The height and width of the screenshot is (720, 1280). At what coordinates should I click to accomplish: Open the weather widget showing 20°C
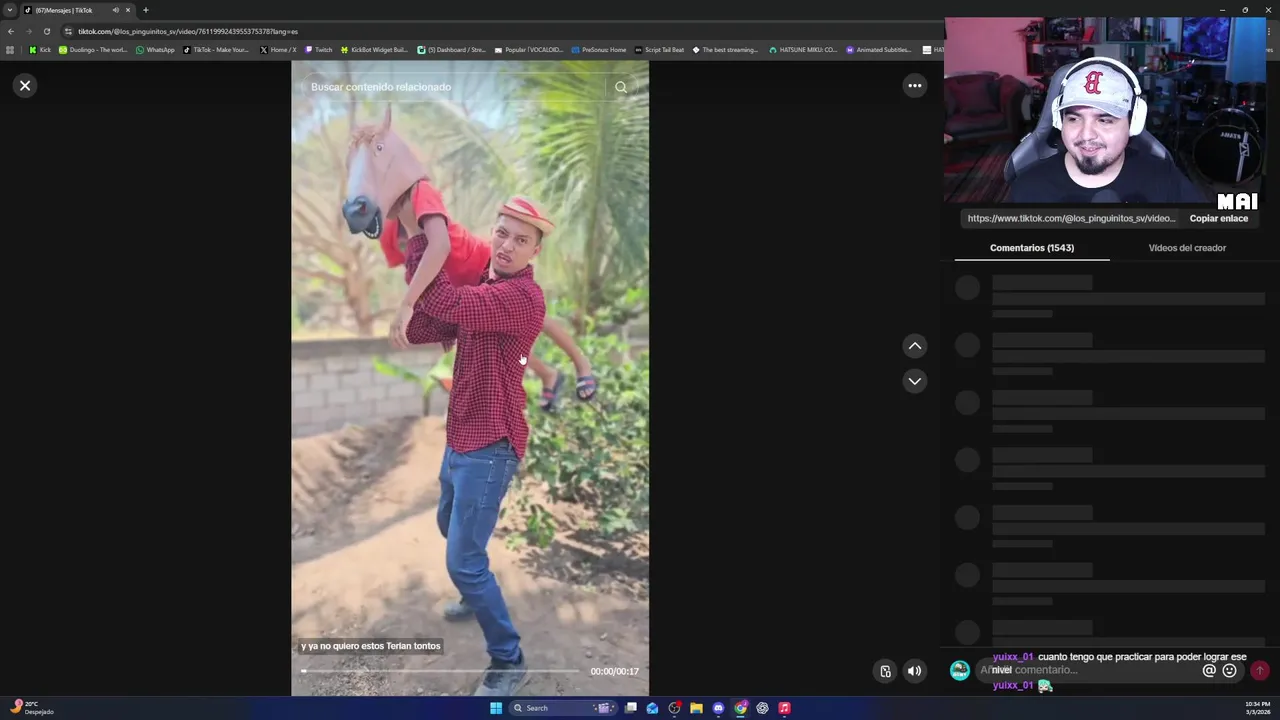pyautogui.click(x=30, y=708)
